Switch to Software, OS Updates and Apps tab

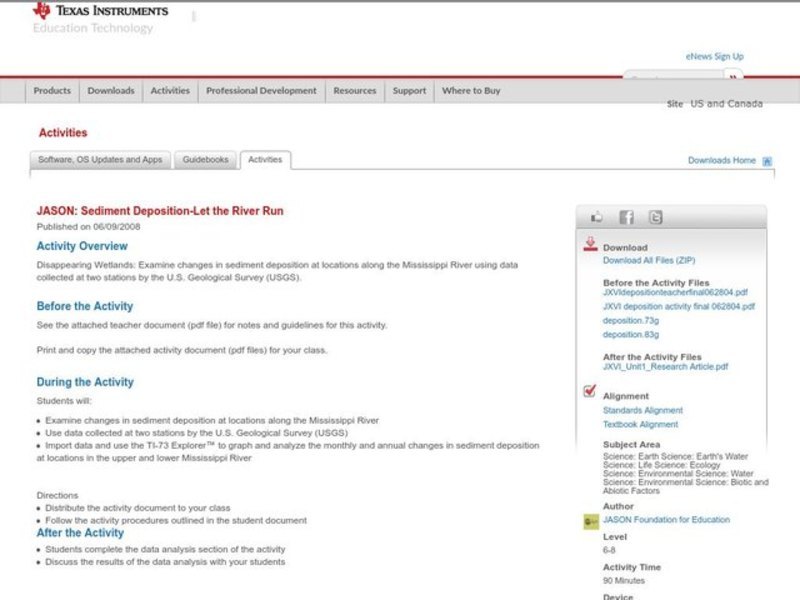tap(100, 160)
